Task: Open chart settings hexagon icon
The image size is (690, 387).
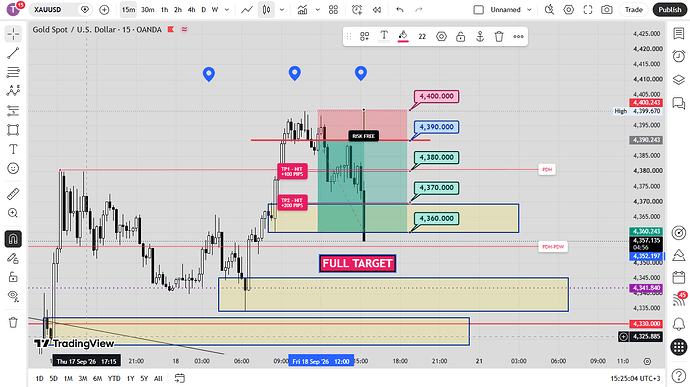Action: click(569, 9)
